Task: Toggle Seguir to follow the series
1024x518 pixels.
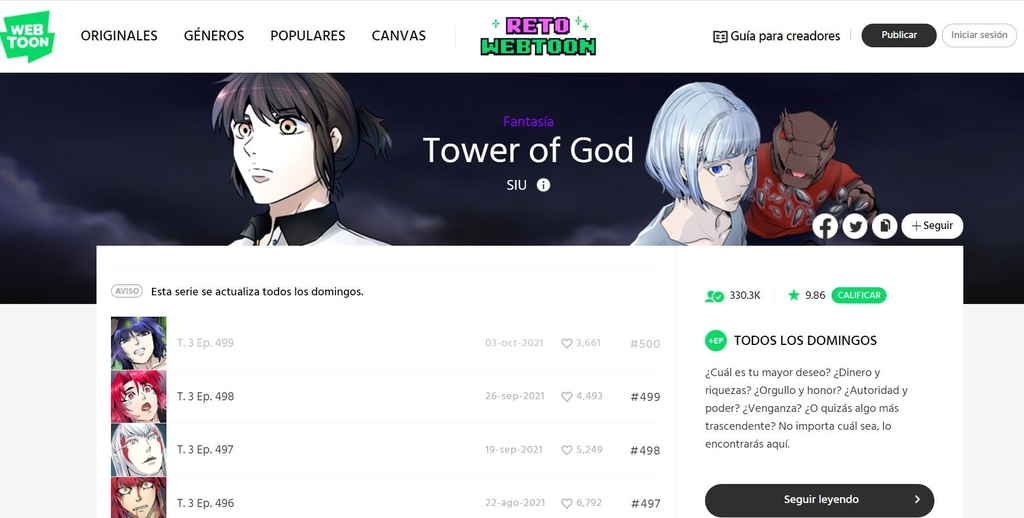Action: coord(932,226)
